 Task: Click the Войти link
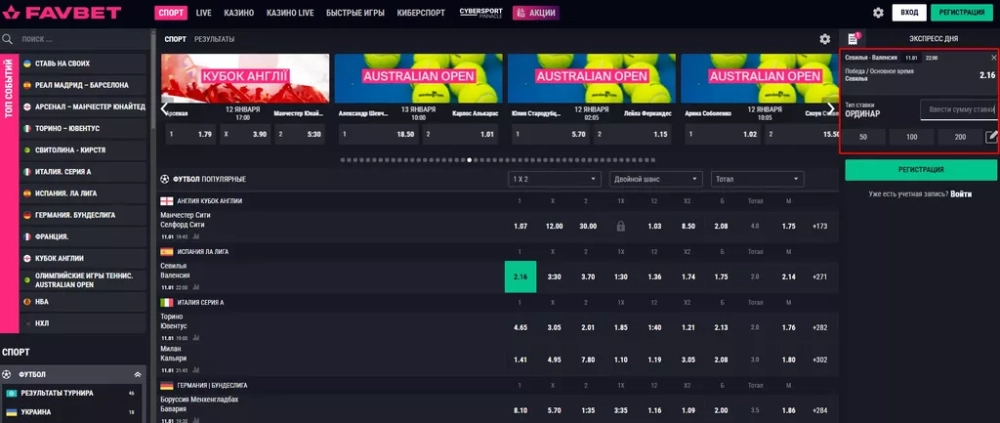pos(961,194)
